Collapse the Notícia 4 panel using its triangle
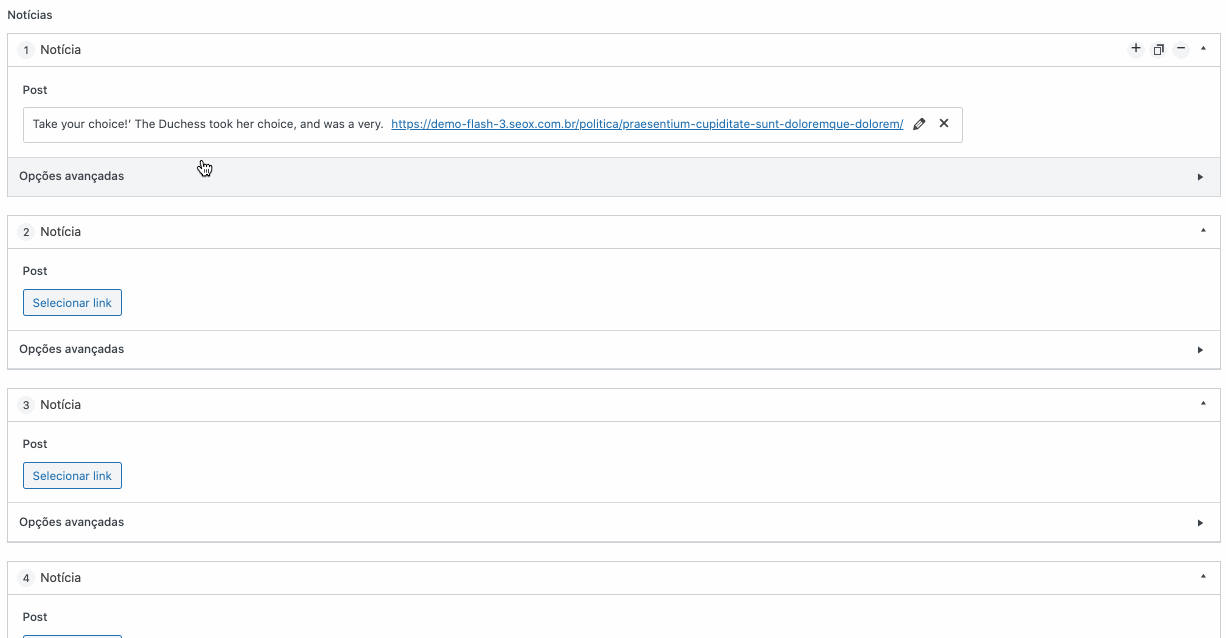Screen dimensions: 1226x638 (1203, 577)
